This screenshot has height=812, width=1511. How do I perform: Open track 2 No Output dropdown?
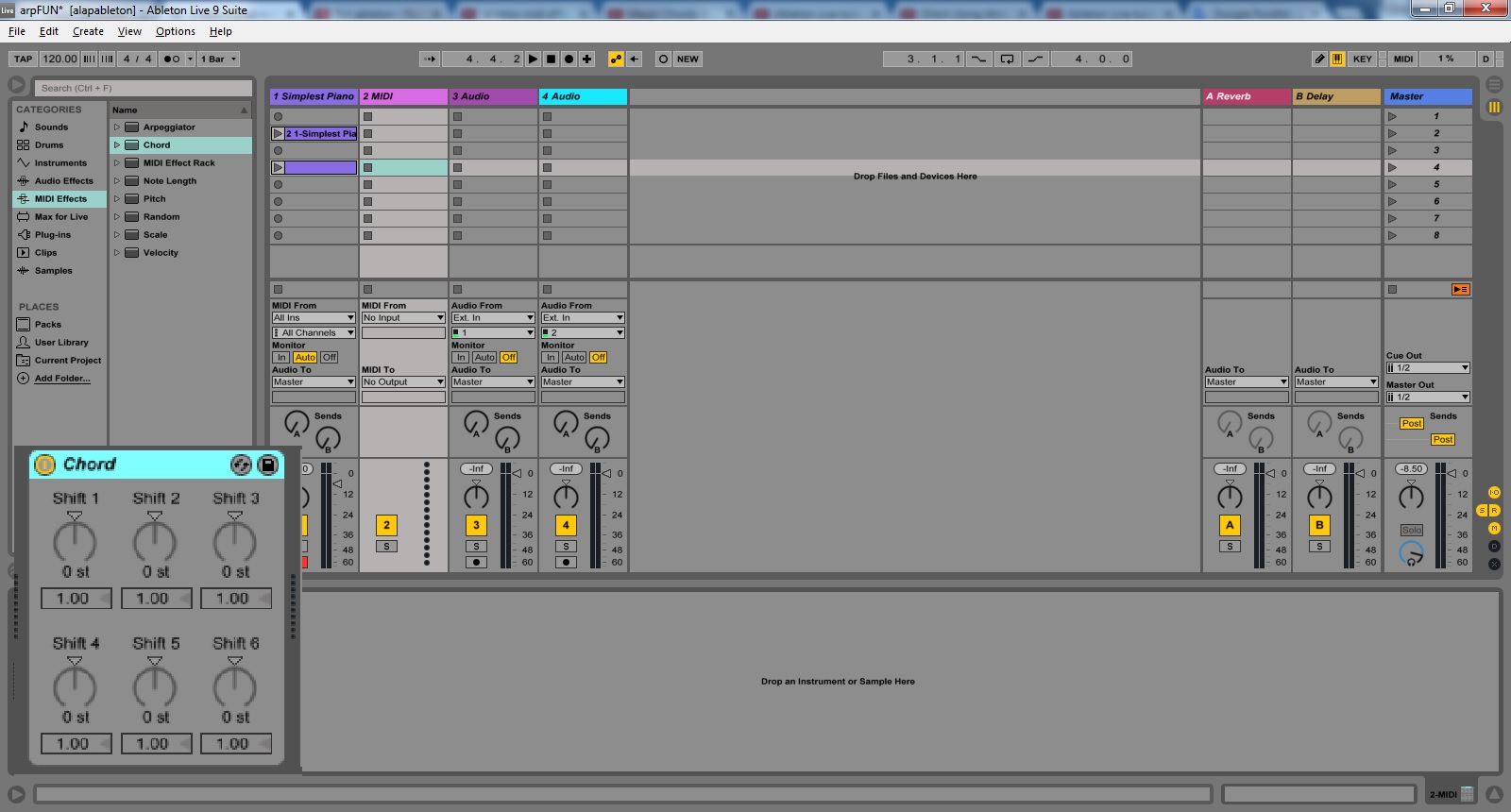[x=403, y=382]
